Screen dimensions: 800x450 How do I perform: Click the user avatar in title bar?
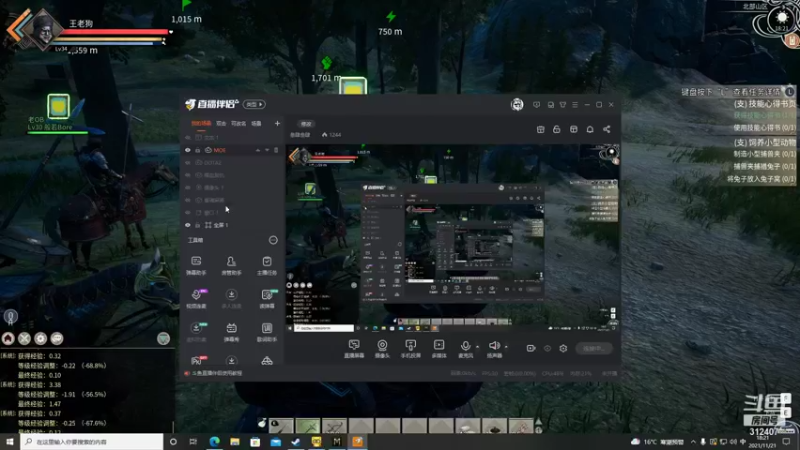[x=517, y=104]
